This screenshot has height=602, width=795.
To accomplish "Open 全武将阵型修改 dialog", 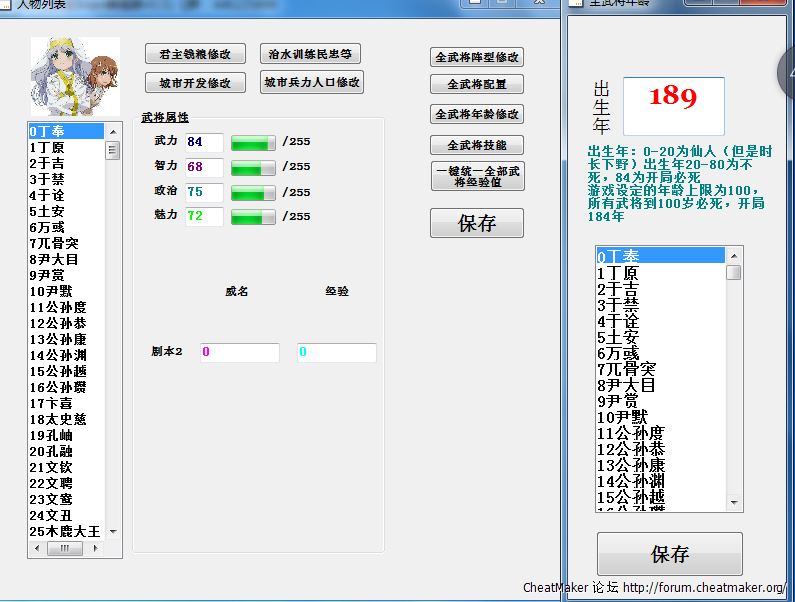I will [477, 58].
